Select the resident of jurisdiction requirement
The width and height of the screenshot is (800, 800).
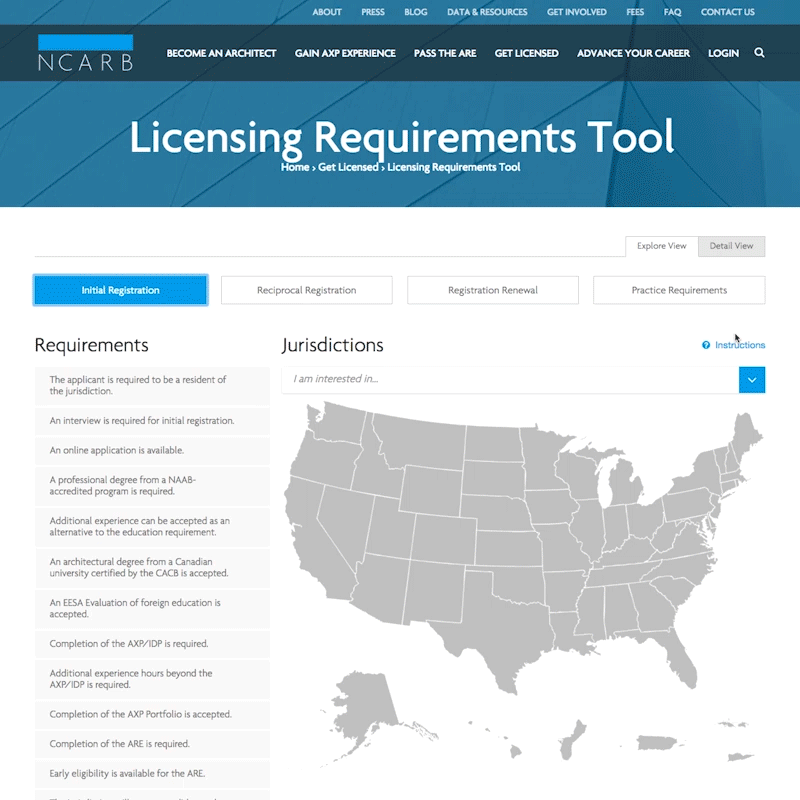(152, 386)
